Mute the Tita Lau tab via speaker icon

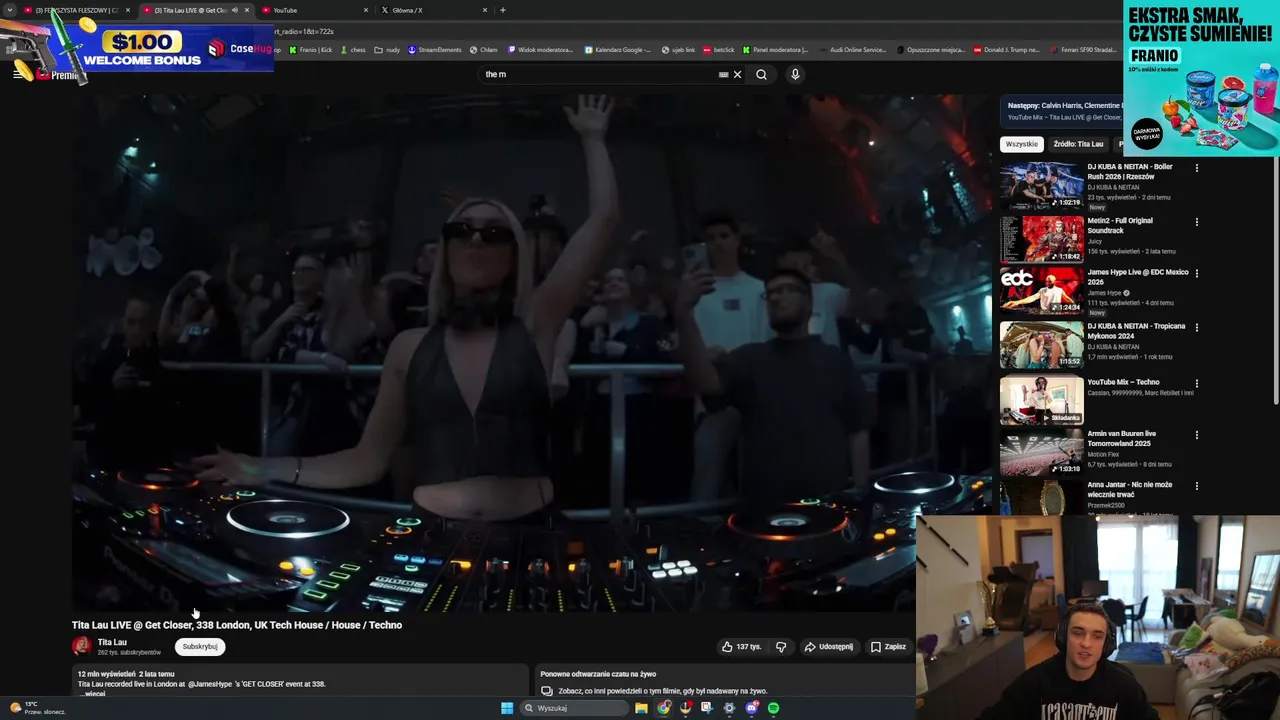click(x=235, y=10)
